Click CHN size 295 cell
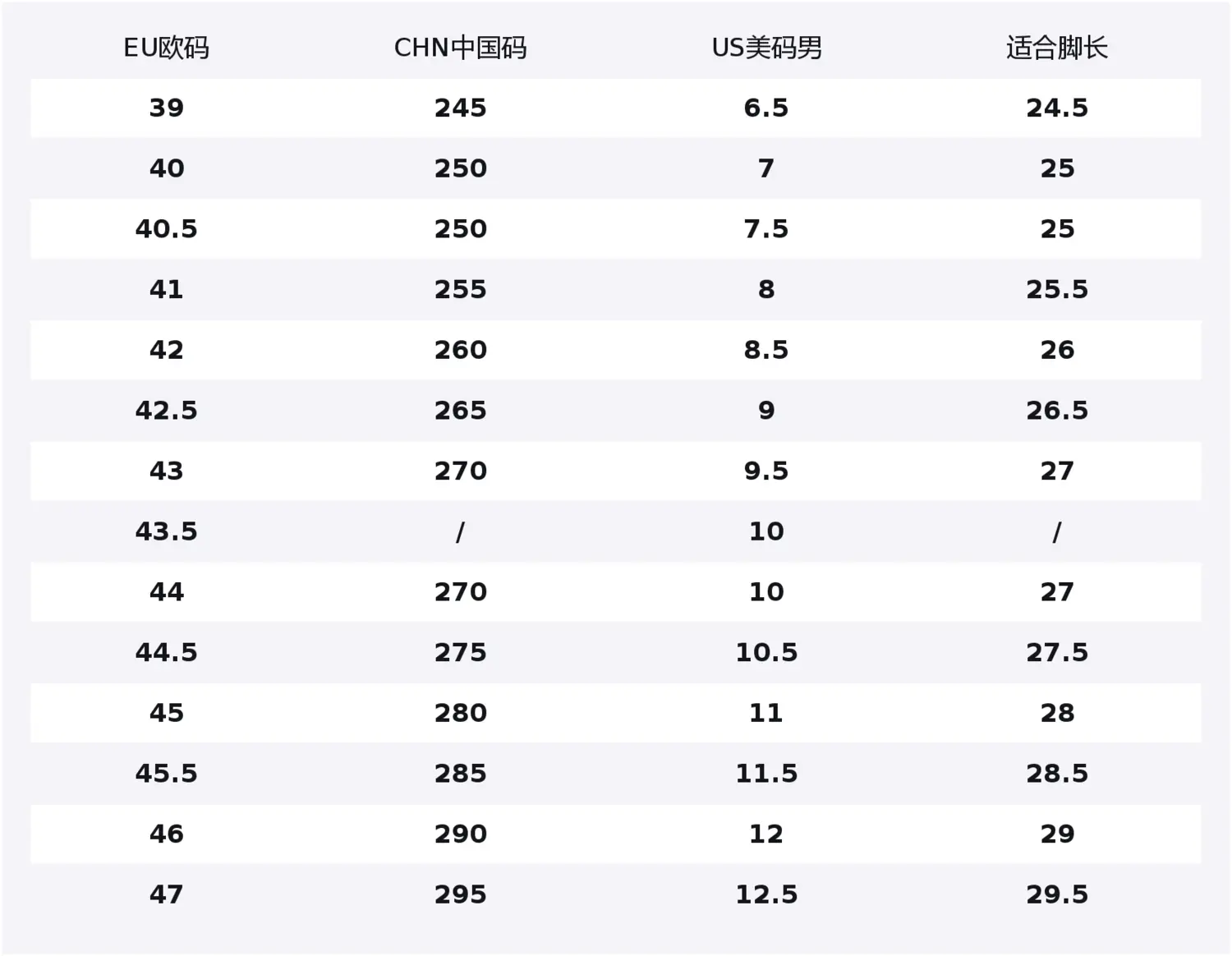The width and height of the screenshot is (1232, 956). (x=461, y=894)
